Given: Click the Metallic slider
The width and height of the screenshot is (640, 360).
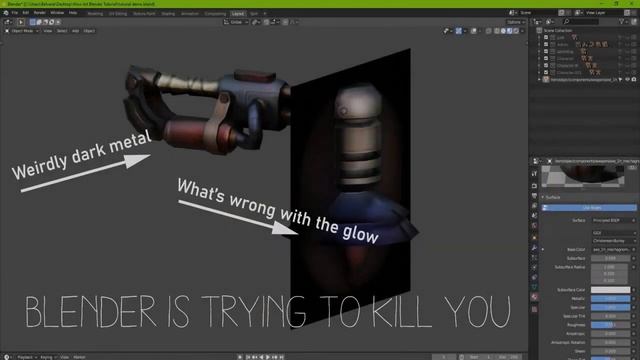Looking at the screenshot, I should [x=611, y=299].
